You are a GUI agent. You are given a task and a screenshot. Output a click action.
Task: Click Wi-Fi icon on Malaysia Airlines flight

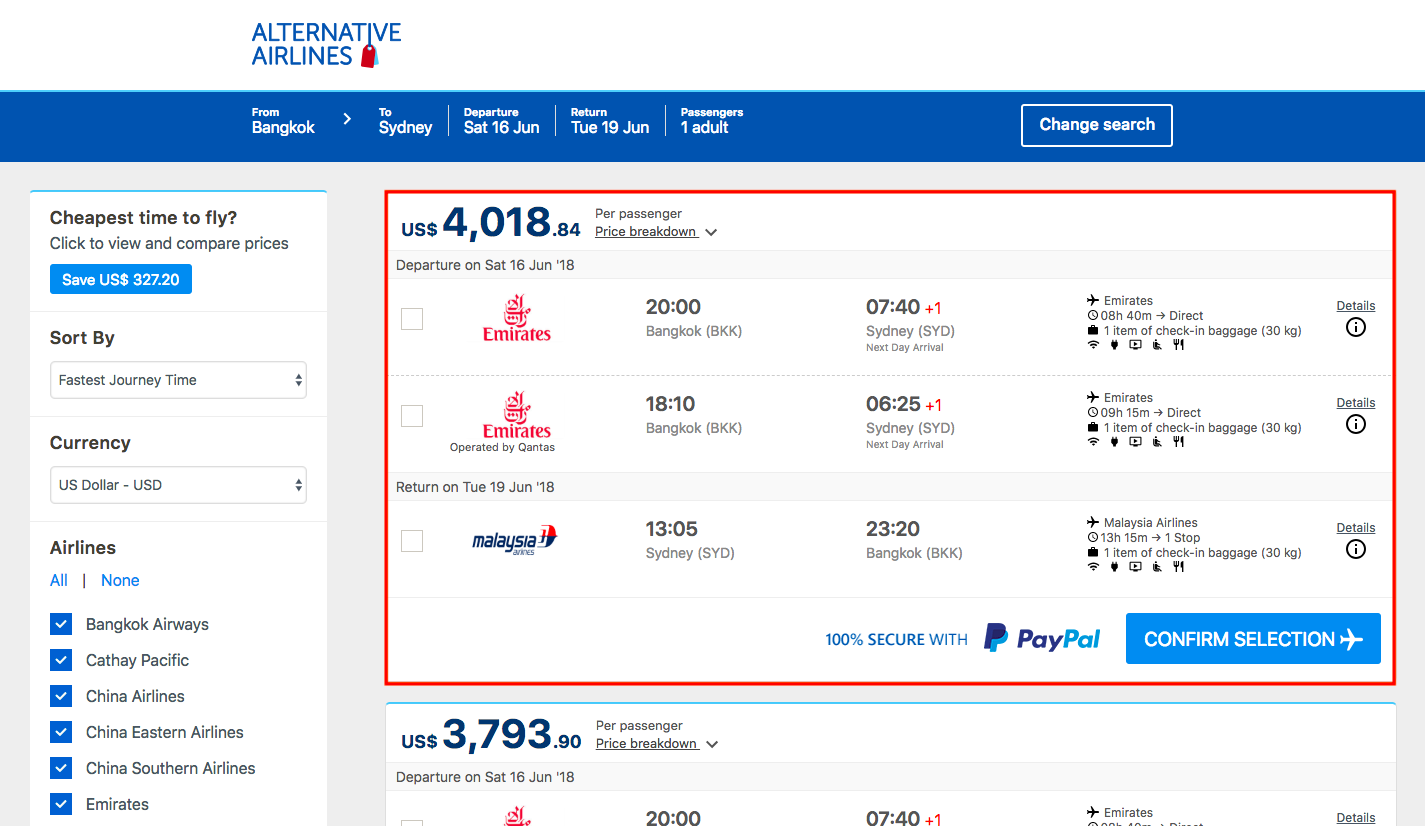(x=1093, y=567)
